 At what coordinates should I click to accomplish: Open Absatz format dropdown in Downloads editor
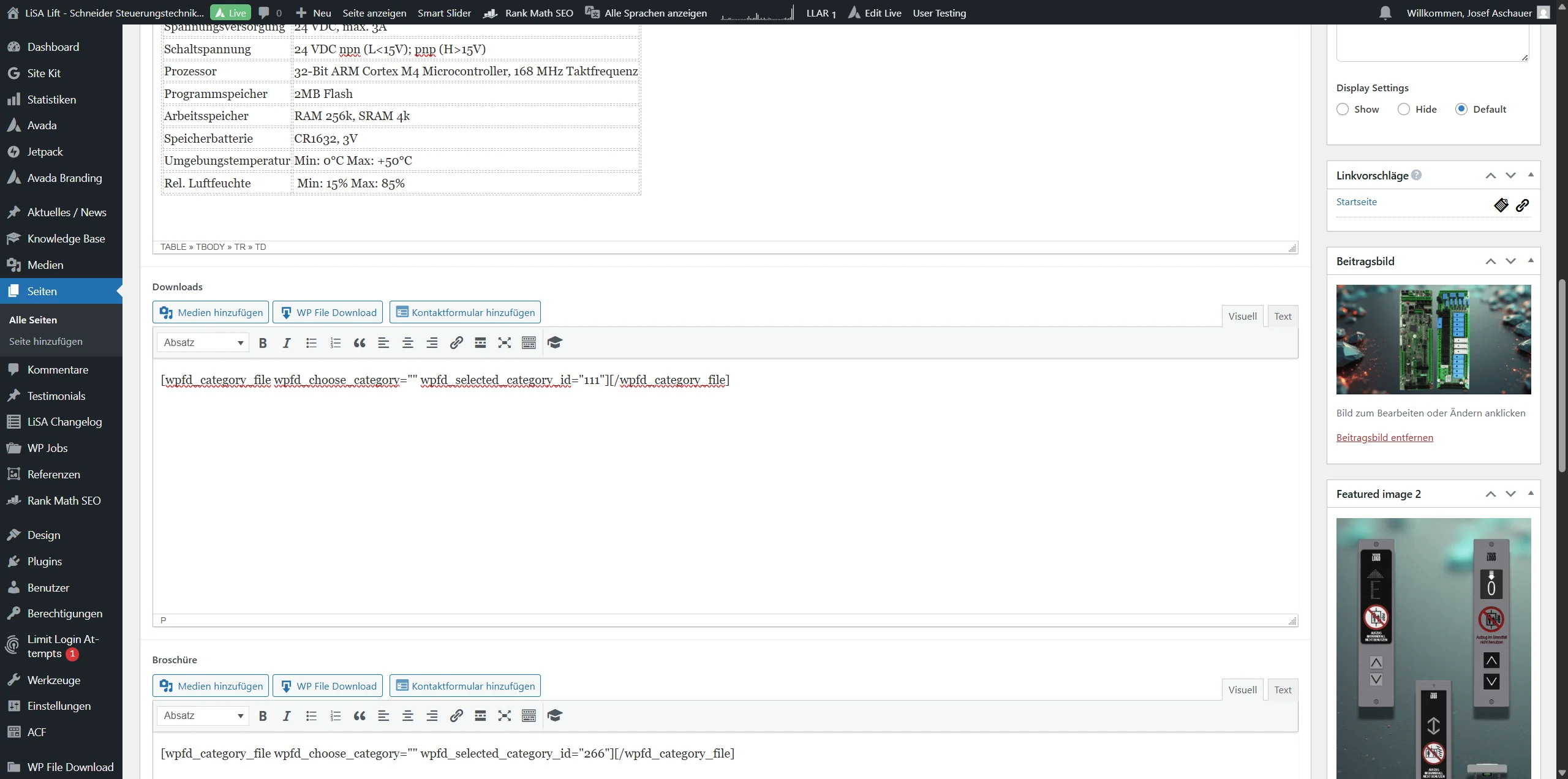[x=203, y=343]
